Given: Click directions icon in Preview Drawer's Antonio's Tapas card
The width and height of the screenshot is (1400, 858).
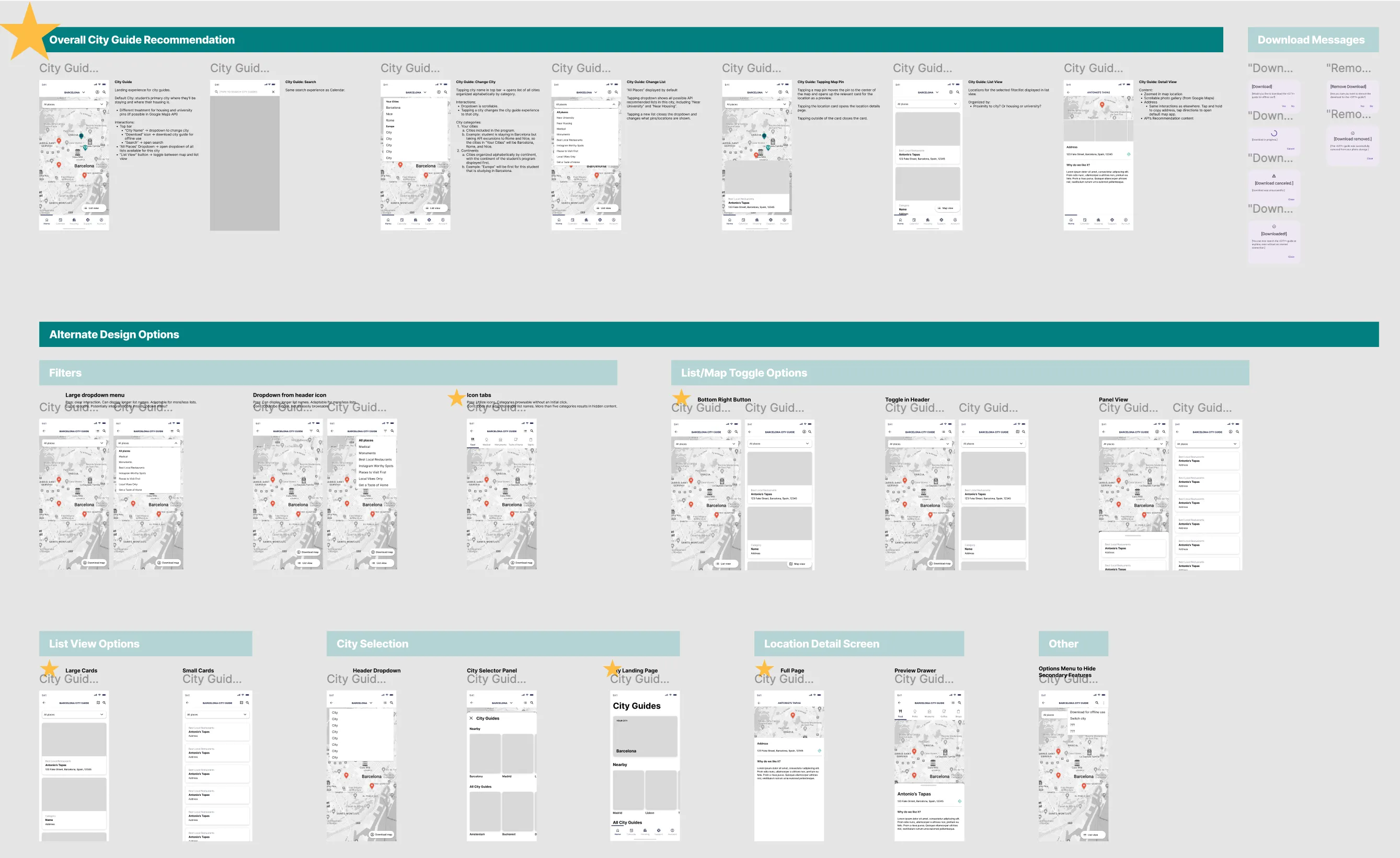Looking at the screenshot, I should click(x=959, y=801).
